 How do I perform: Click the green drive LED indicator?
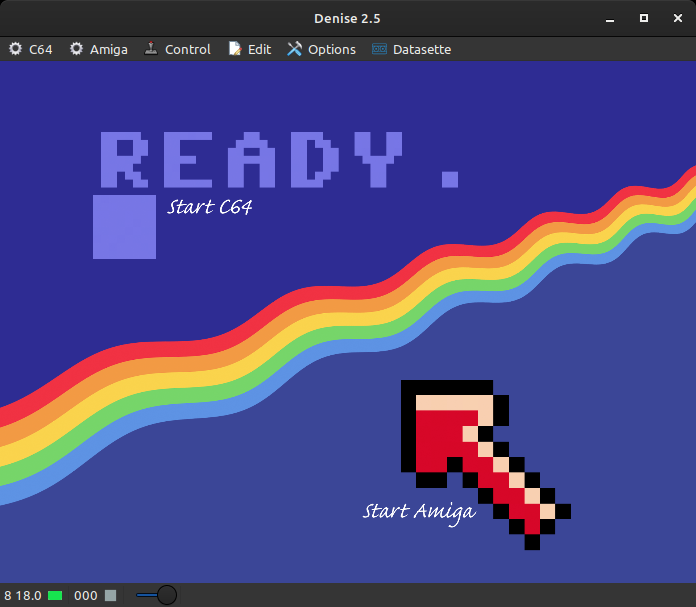coord(55,595)
